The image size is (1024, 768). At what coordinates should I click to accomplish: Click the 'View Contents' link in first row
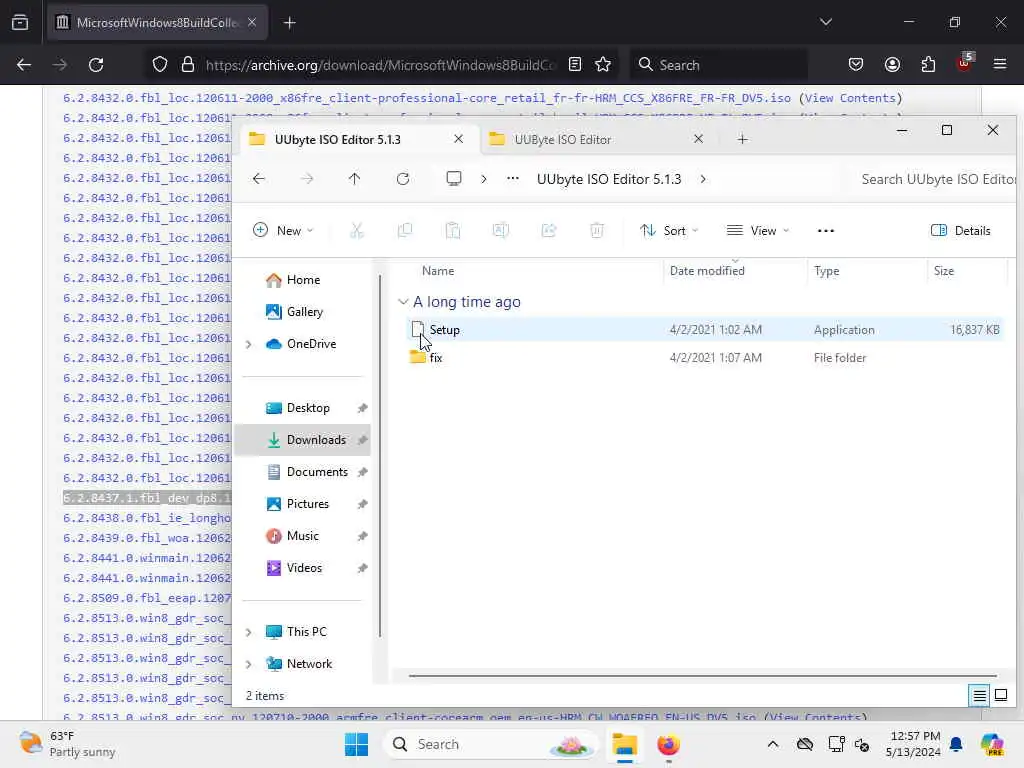click(850, 98)
